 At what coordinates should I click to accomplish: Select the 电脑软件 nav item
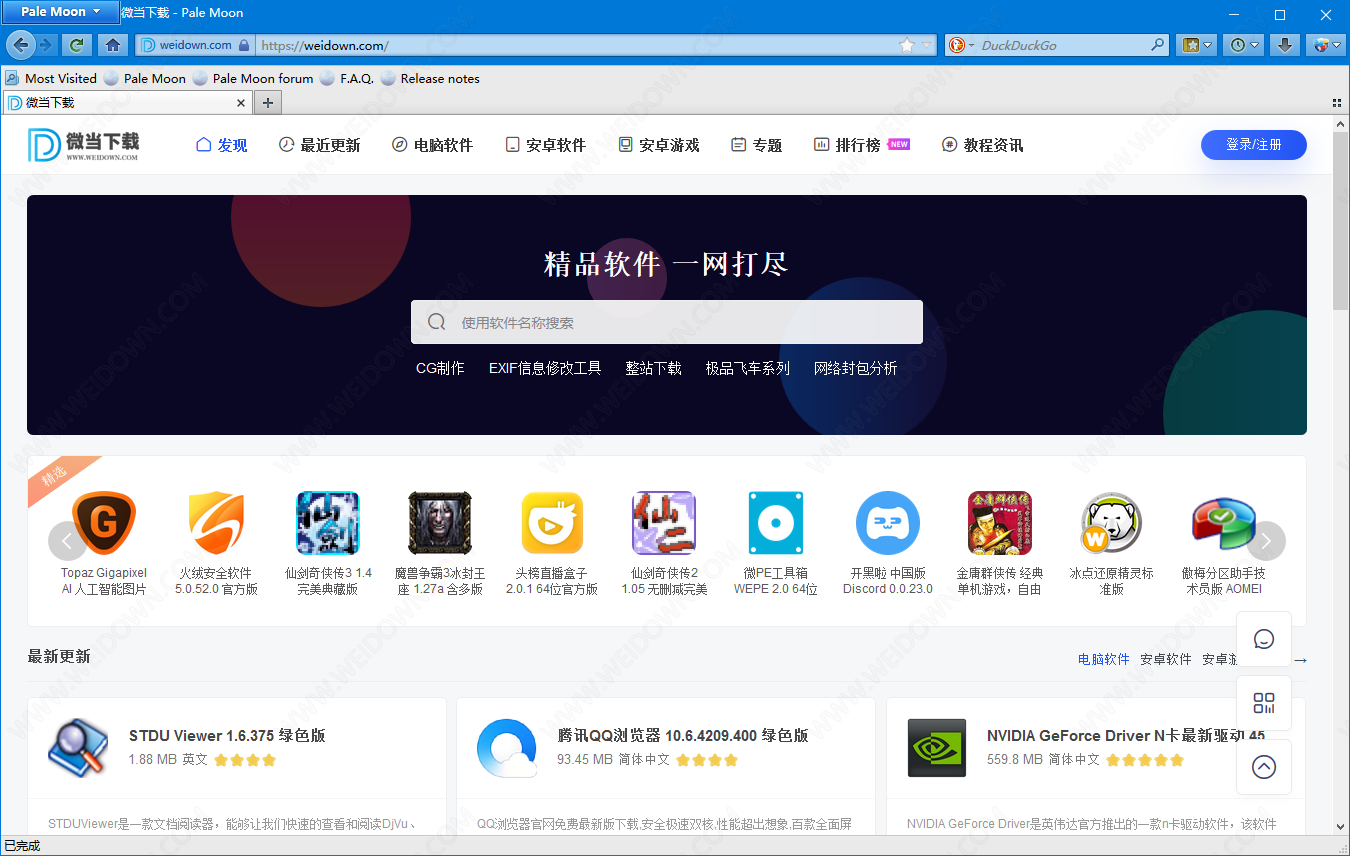432,145
